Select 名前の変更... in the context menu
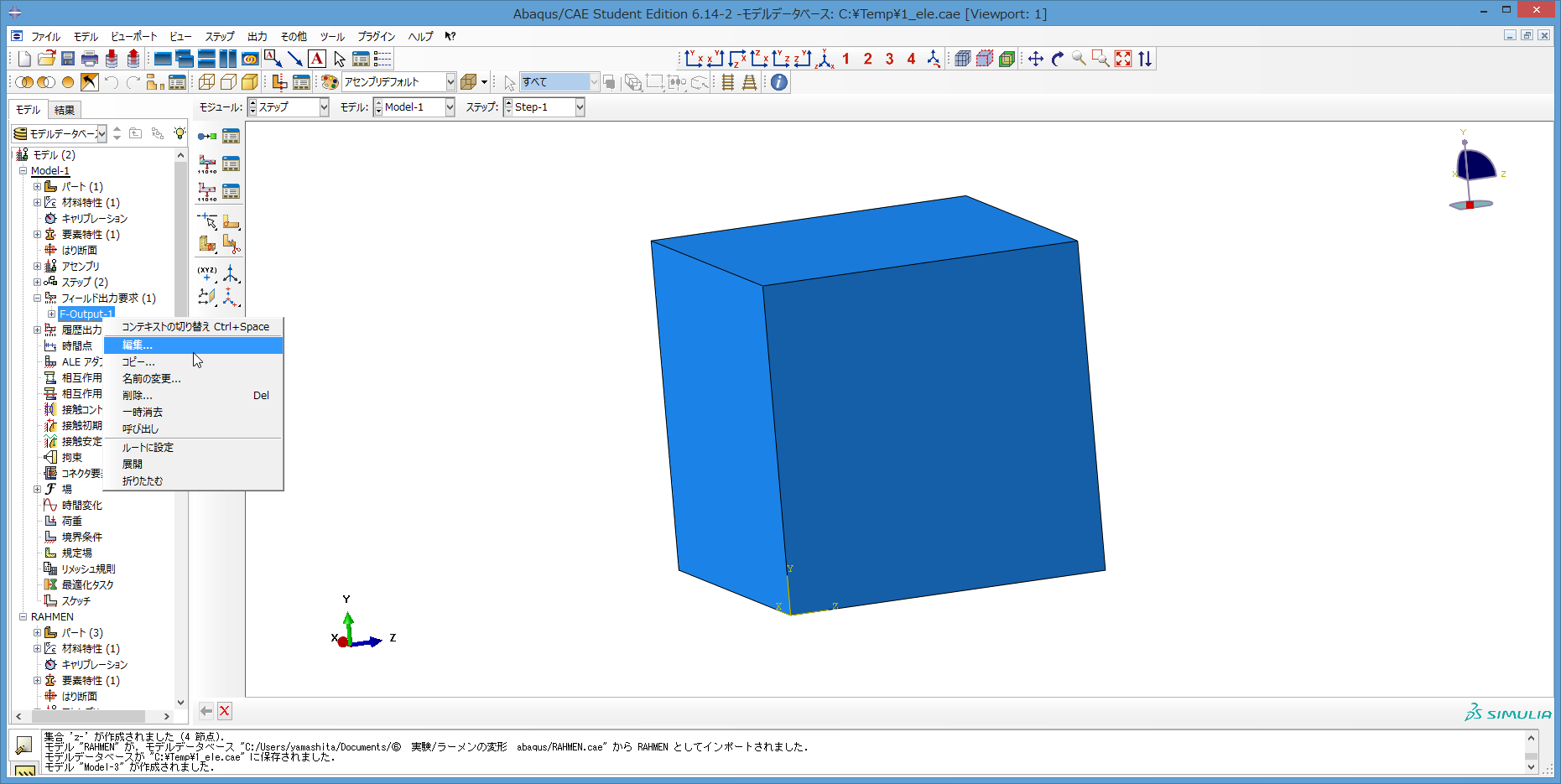The width and height of the screenshot is (1561, 784). (x=194, y=379)
